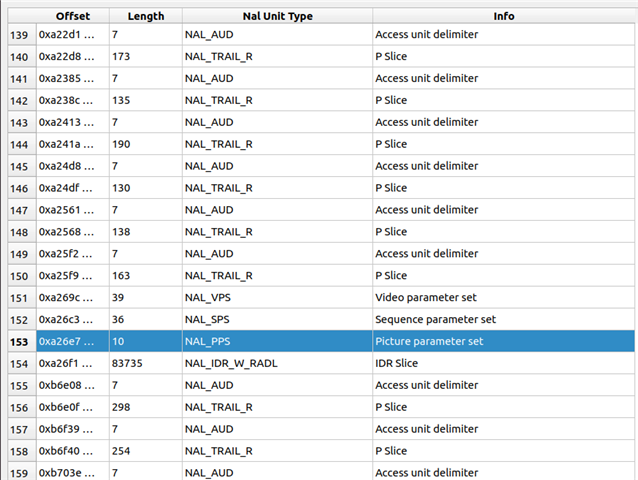This screenshot has height=480, width=638.
Task: Click the highlighted NAL_PPS cell
Action: (x=277, y=341)
